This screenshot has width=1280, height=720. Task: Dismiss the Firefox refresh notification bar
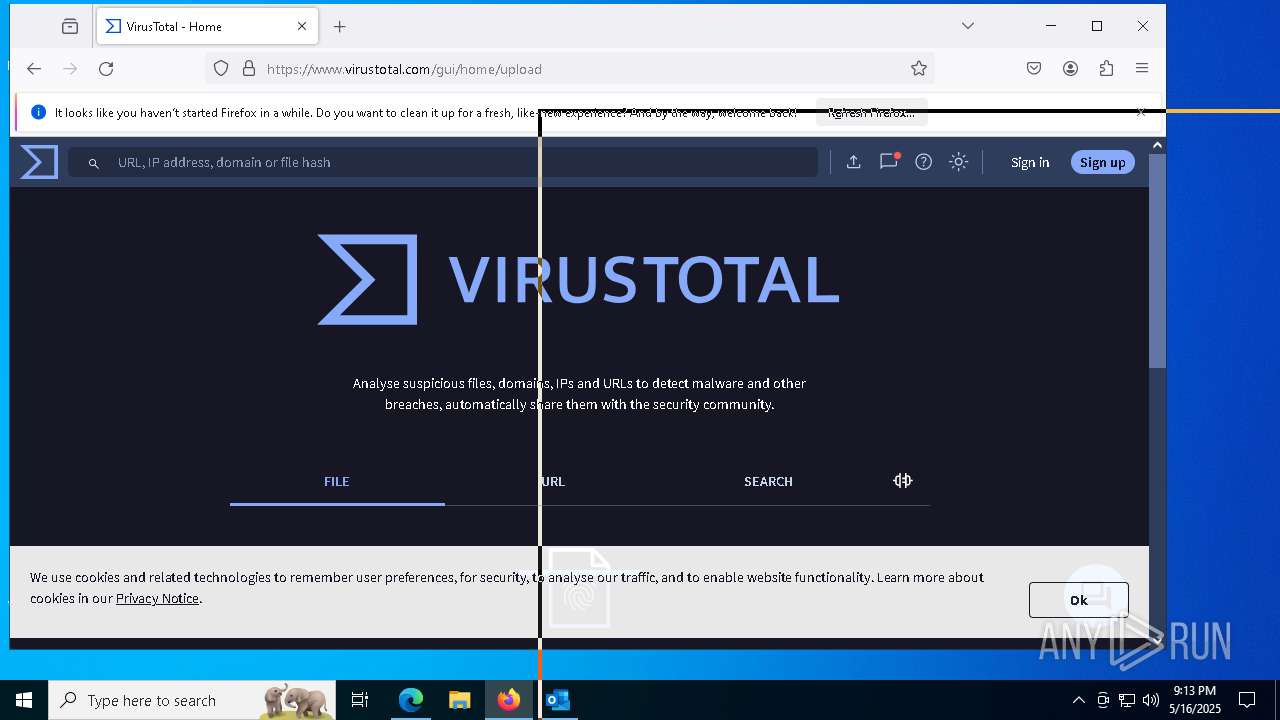pyautogui.click(x=1141, y=112)
